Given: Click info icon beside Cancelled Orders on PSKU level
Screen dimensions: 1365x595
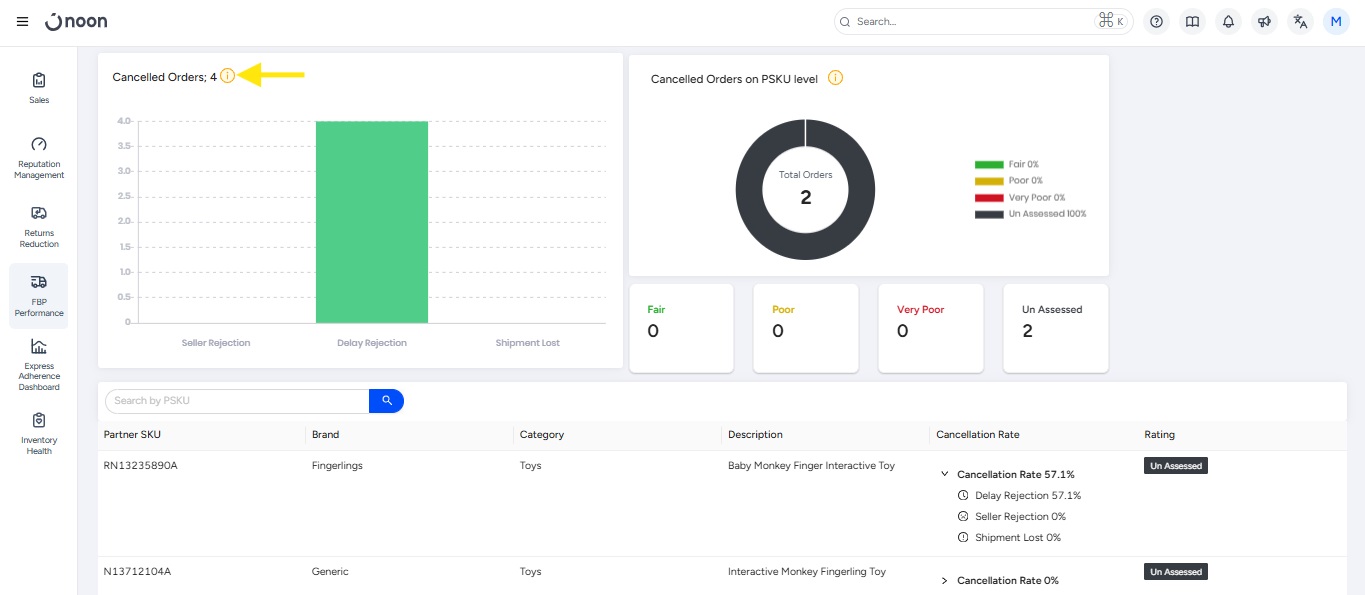Looking at the screenshot, I should [835, 78].
